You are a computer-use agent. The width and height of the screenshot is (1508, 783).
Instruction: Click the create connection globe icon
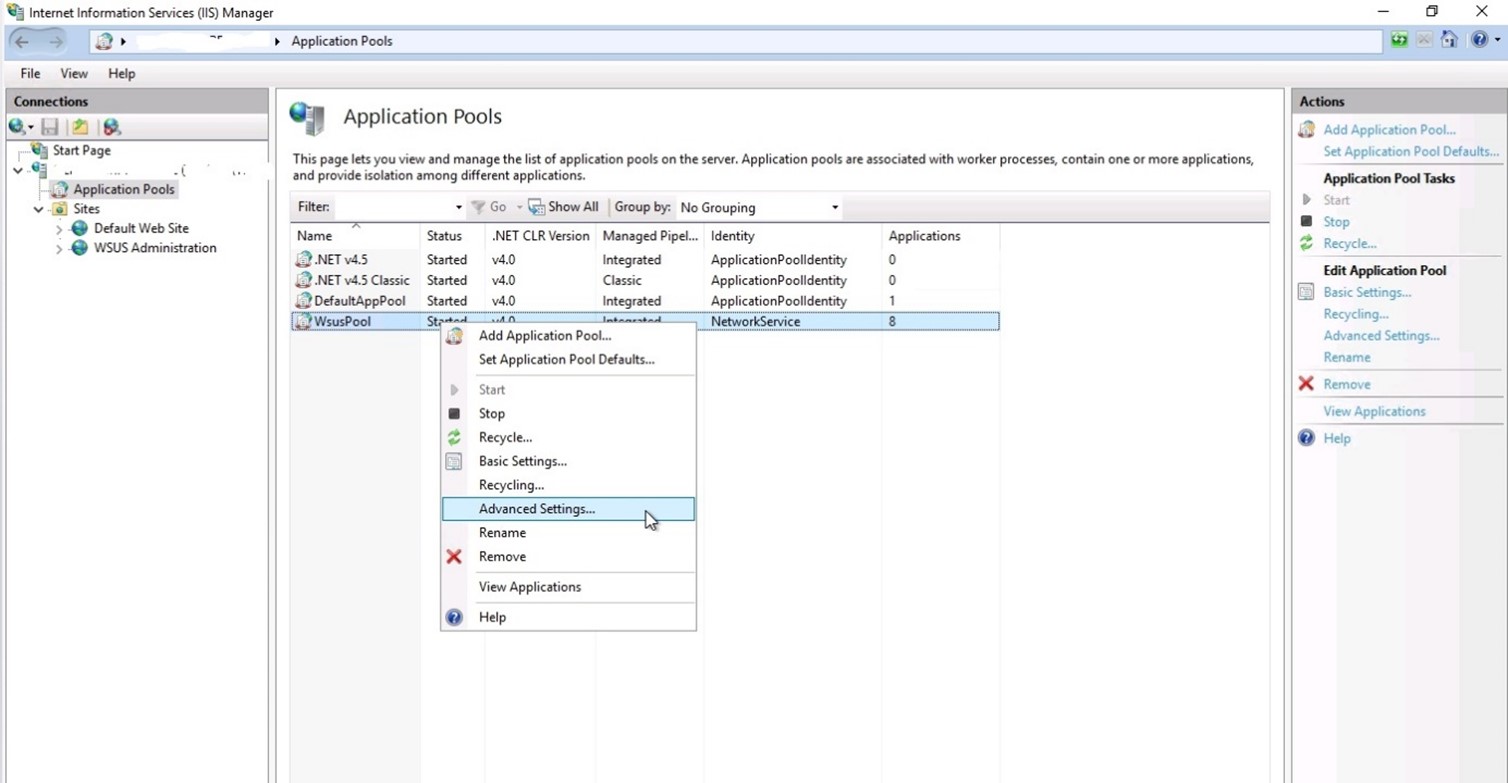(16, 127)
